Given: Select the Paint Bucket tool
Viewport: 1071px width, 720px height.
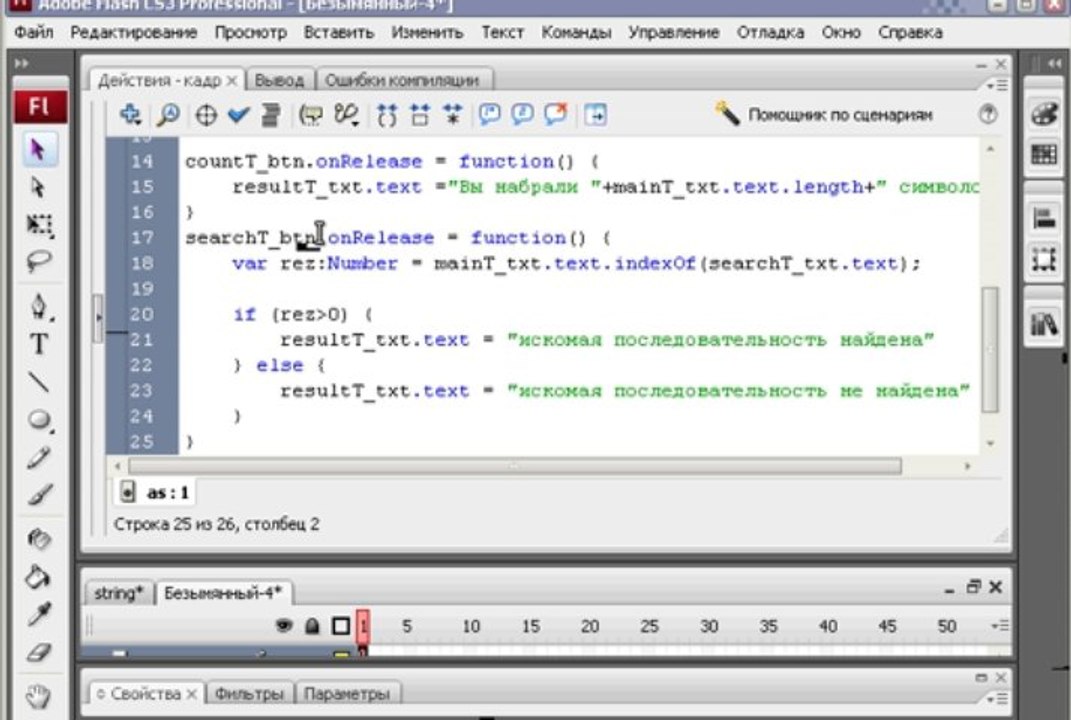Looking at the screenshot, I should point(38,576).
